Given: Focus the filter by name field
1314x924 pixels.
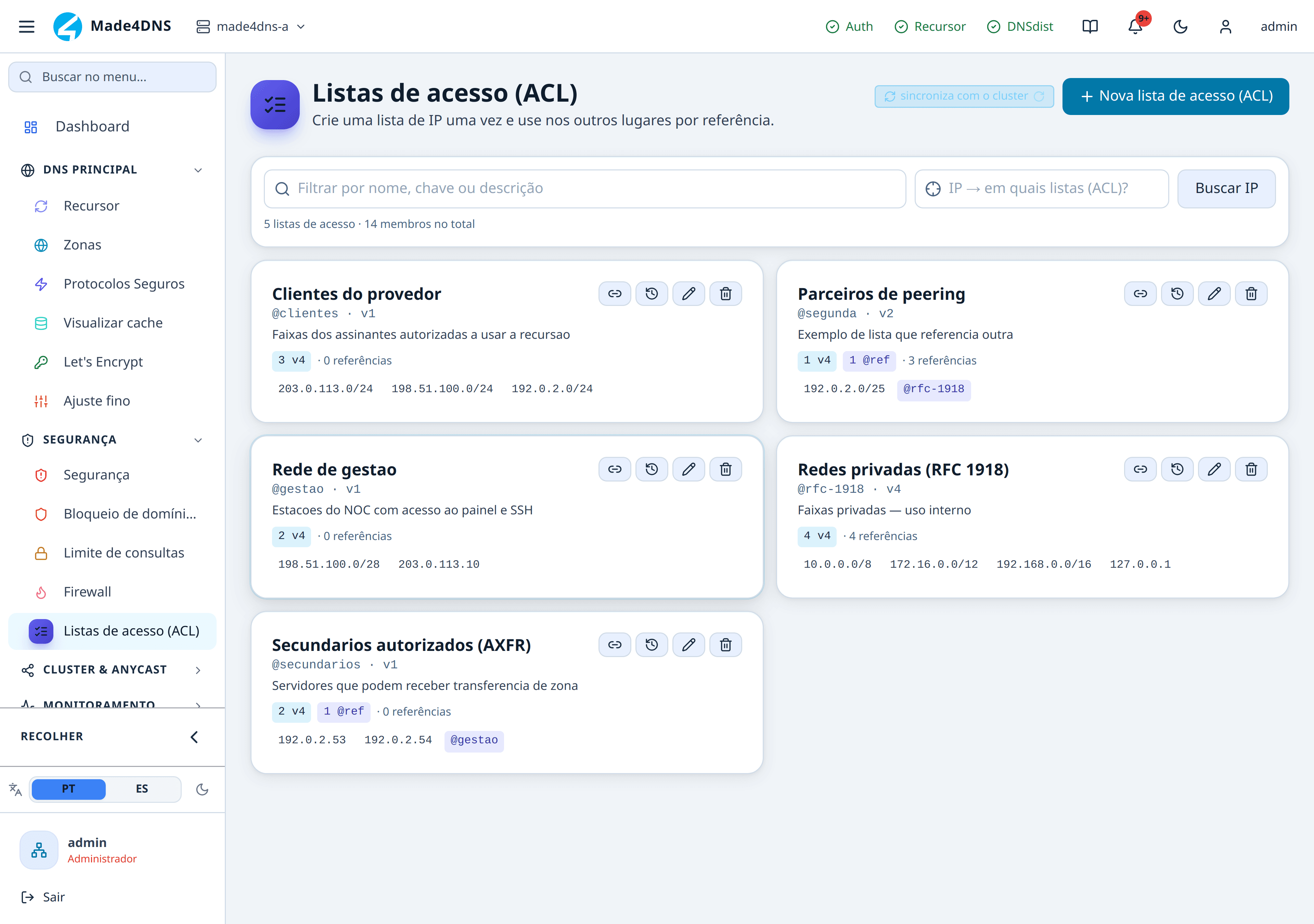Looking at the screenshot, I should [x=585, y=188].
